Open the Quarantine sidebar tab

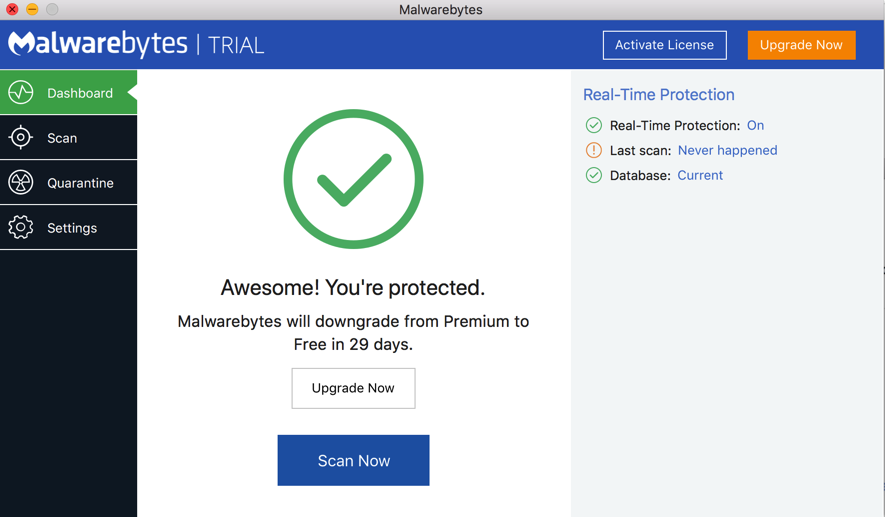(68, 182)
